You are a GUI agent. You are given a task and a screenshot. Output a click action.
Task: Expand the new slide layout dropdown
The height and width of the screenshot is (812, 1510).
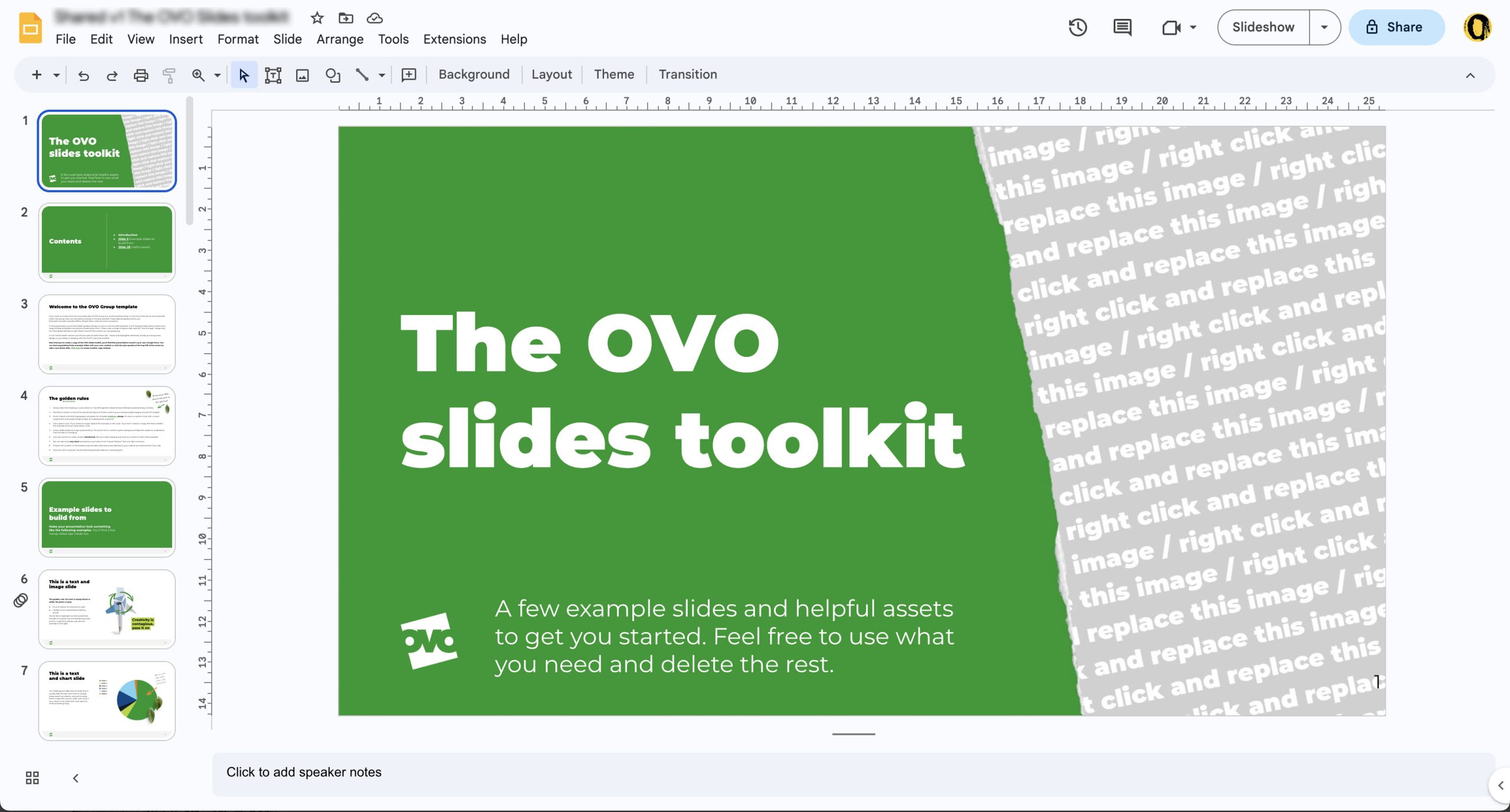57,75
